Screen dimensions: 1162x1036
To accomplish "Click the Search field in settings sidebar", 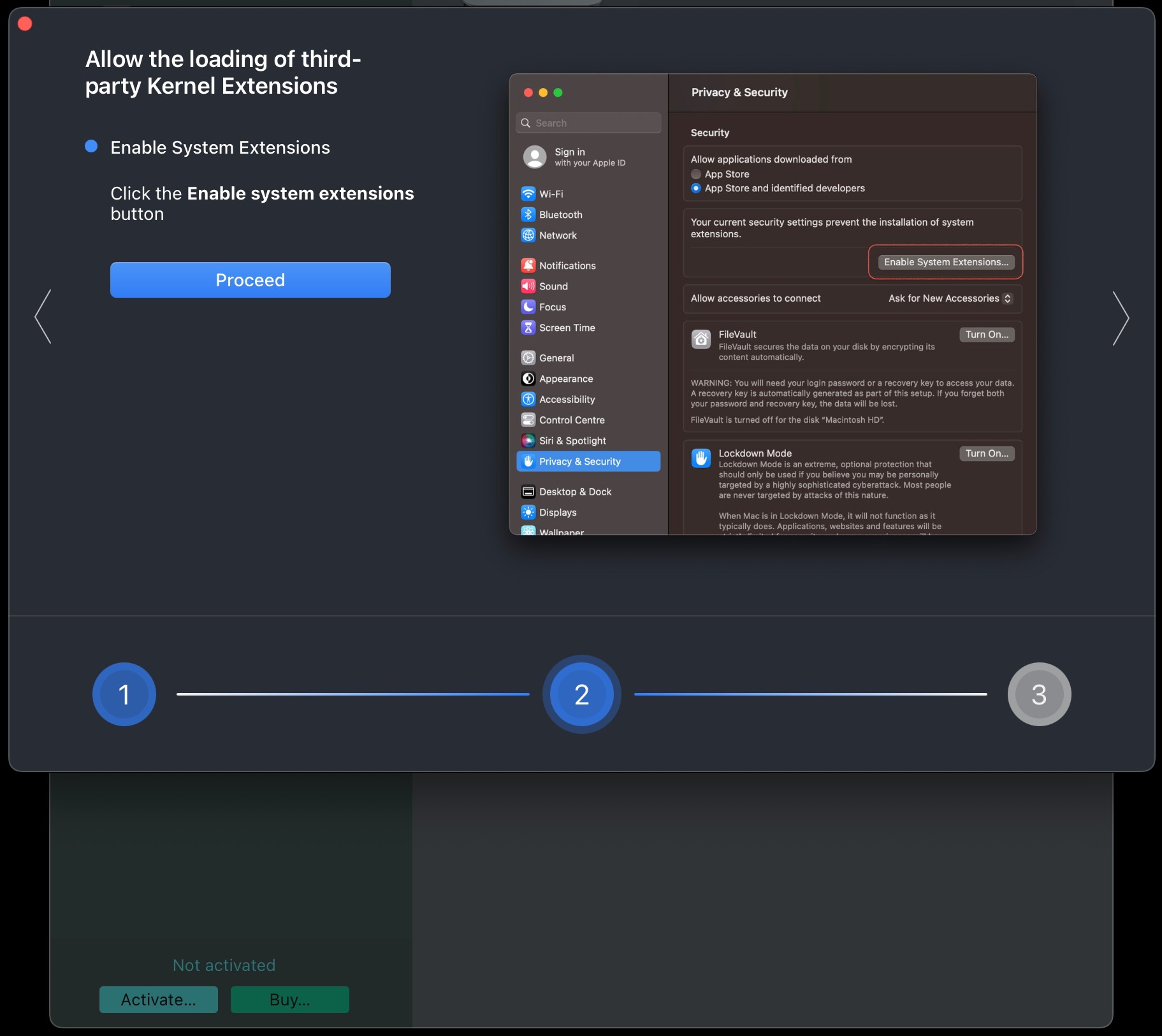I will click(x=588, y=123).
